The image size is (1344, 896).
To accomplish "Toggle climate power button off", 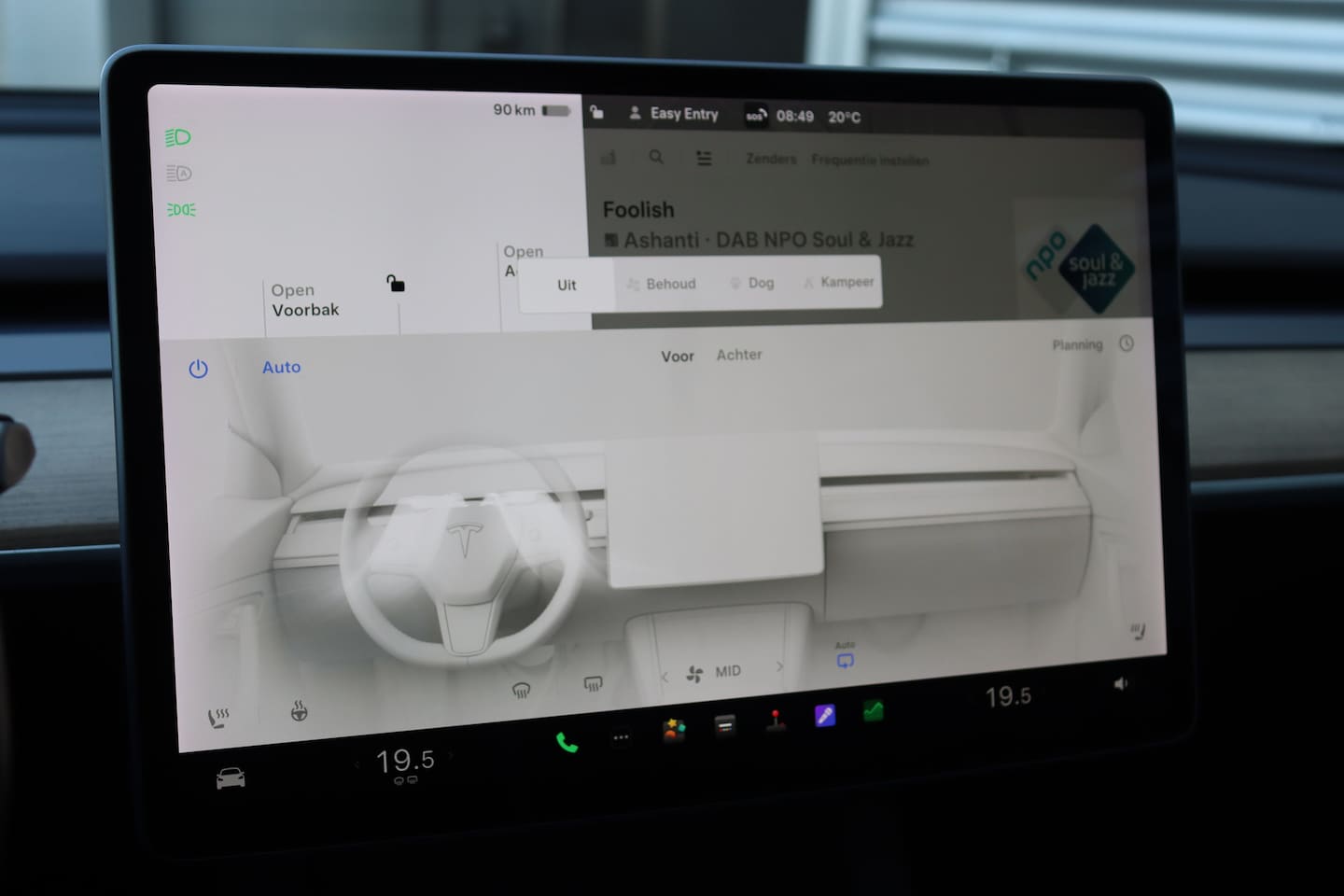I will (198, 370).
